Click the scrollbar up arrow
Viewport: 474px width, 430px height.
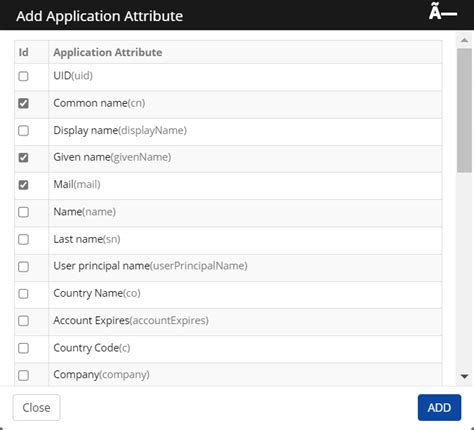click(x=464, y=40)
